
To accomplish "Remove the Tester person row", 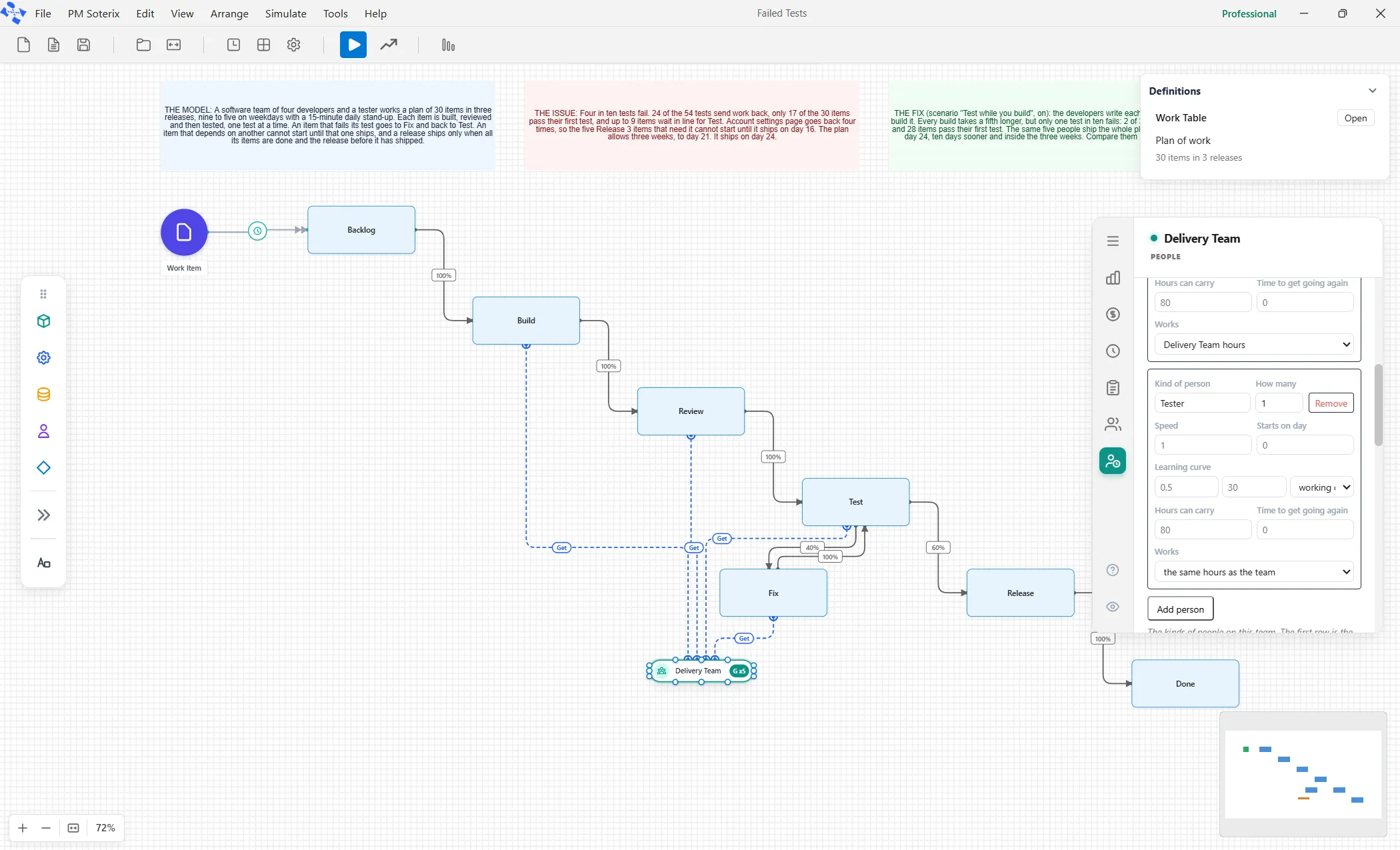I will (x=1331, y=403).
